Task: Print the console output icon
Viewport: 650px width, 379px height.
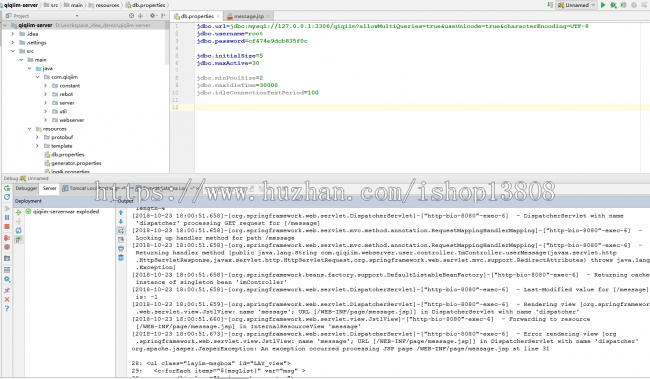Action: (121, 249)
